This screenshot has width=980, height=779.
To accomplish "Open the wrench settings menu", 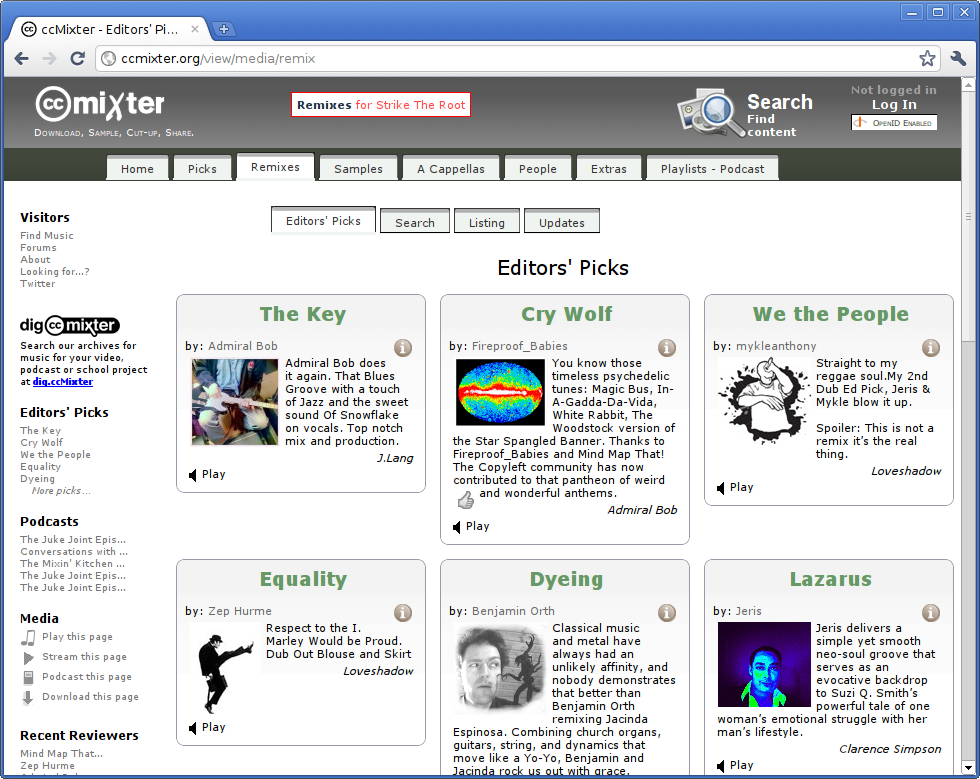I will (x=958, y=58).
